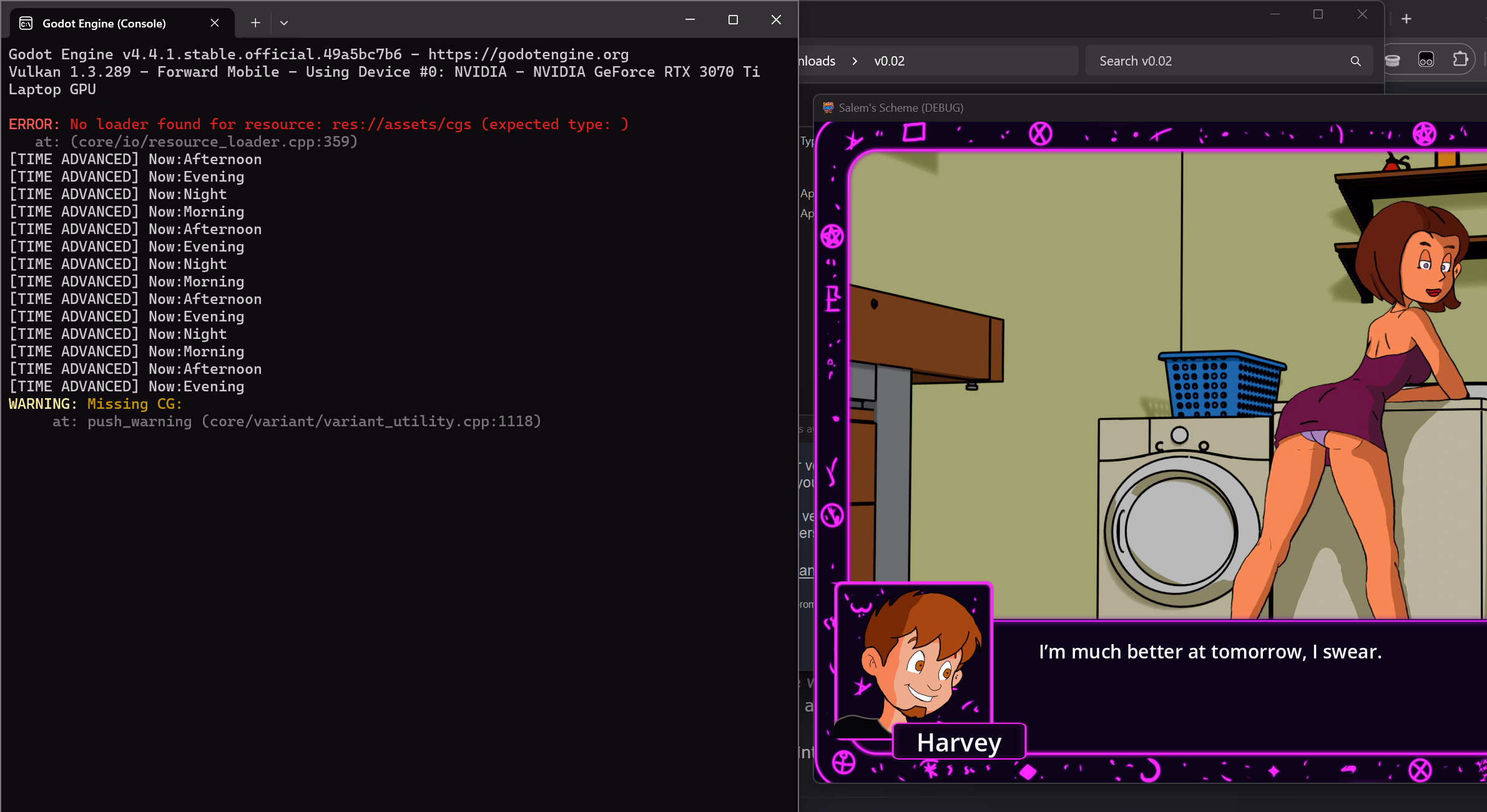Viewport: 1487px width, 812px height.
Task: Click the two-circle eyes extension icon in browser
Action: point(1426,60)
